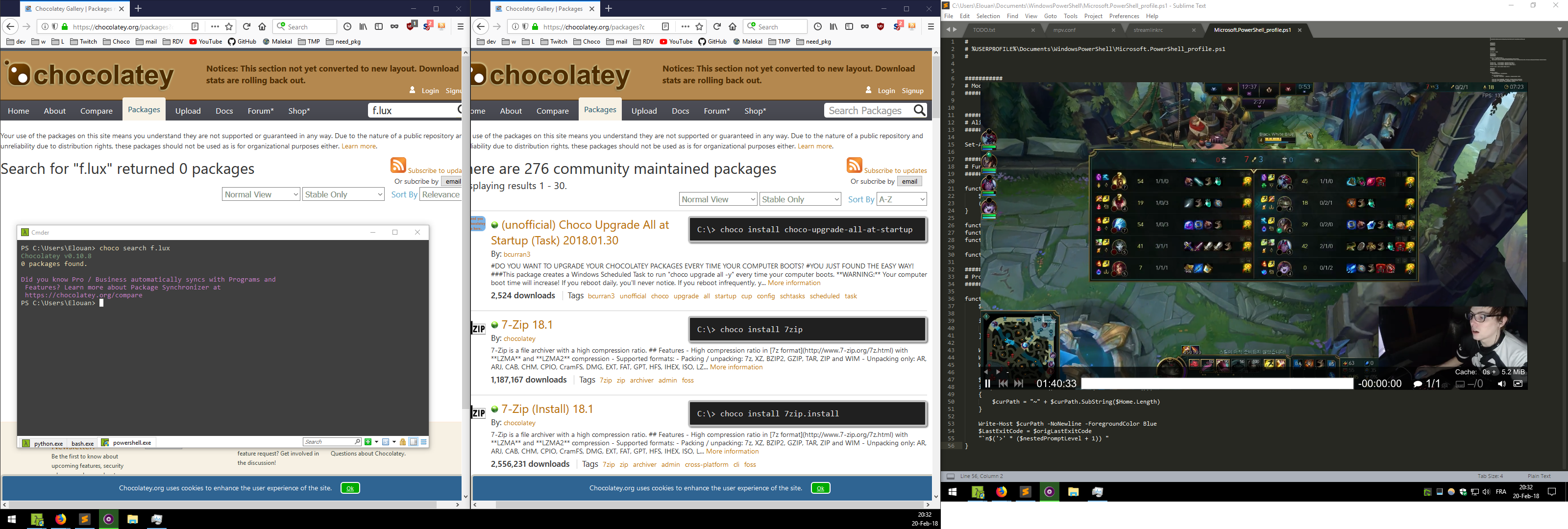Accept cookies with Ok in left Chocolatey page
The image size is (1568, 529).
[350, 487]
